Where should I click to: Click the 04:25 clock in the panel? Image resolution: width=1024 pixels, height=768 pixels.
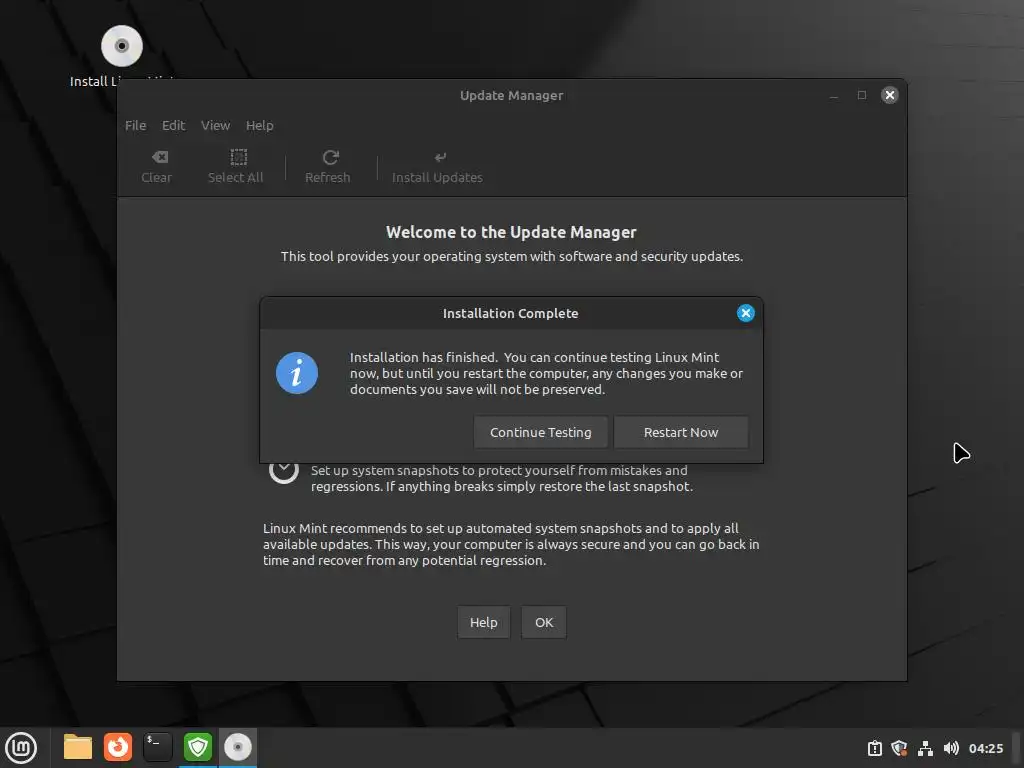pyautogui.click(x=985, y=748)
